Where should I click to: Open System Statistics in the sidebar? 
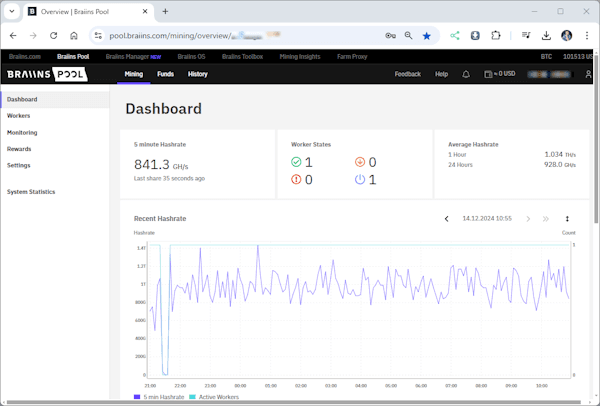pos(31,191)
